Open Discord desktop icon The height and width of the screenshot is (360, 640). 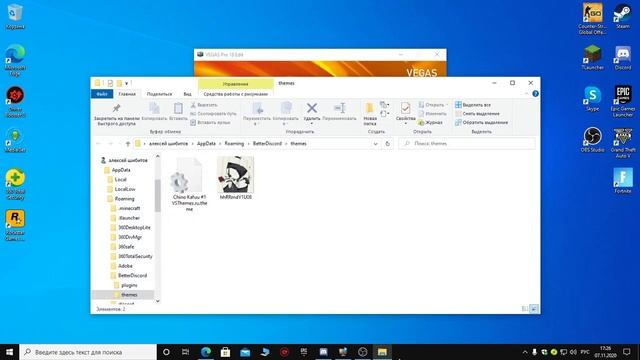tap(622, 58)
